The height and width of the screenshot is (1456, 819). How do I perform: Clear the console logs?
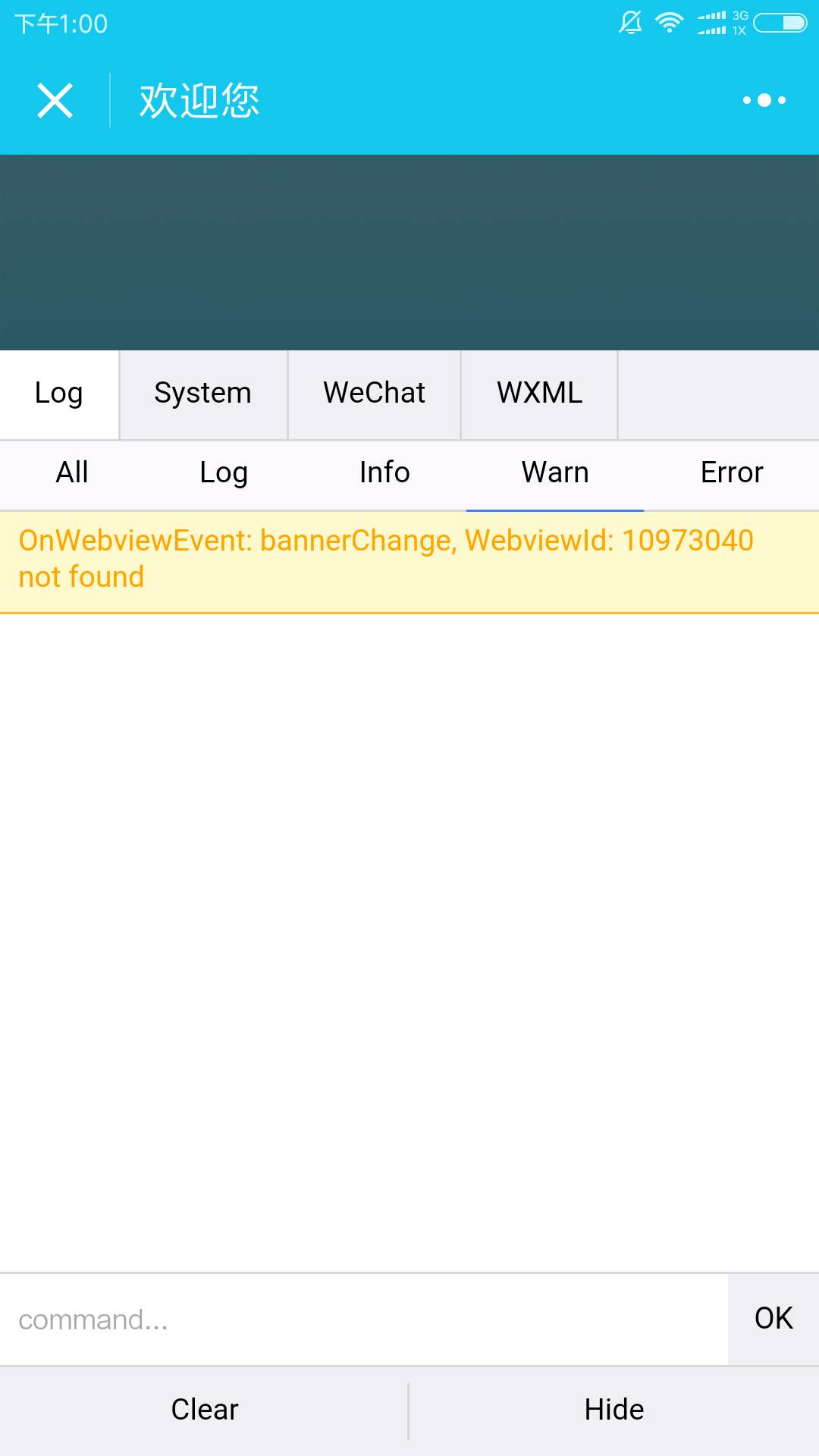tap(204, 1410)
